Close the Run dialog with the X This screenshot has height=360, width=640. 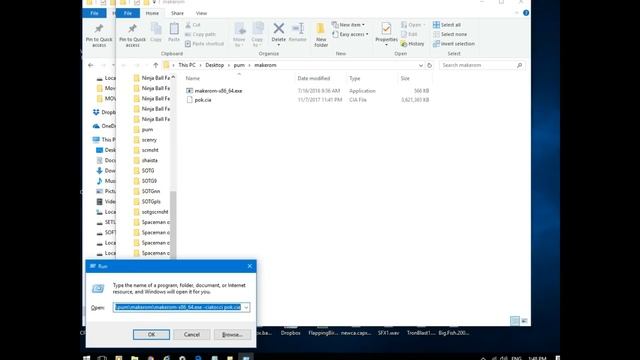[x=250, y=266]
